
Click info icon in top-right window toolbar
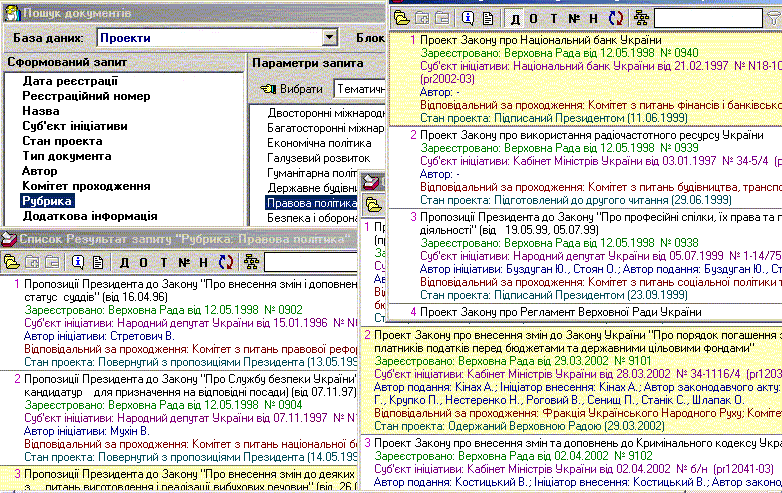[x=467, y=18]
